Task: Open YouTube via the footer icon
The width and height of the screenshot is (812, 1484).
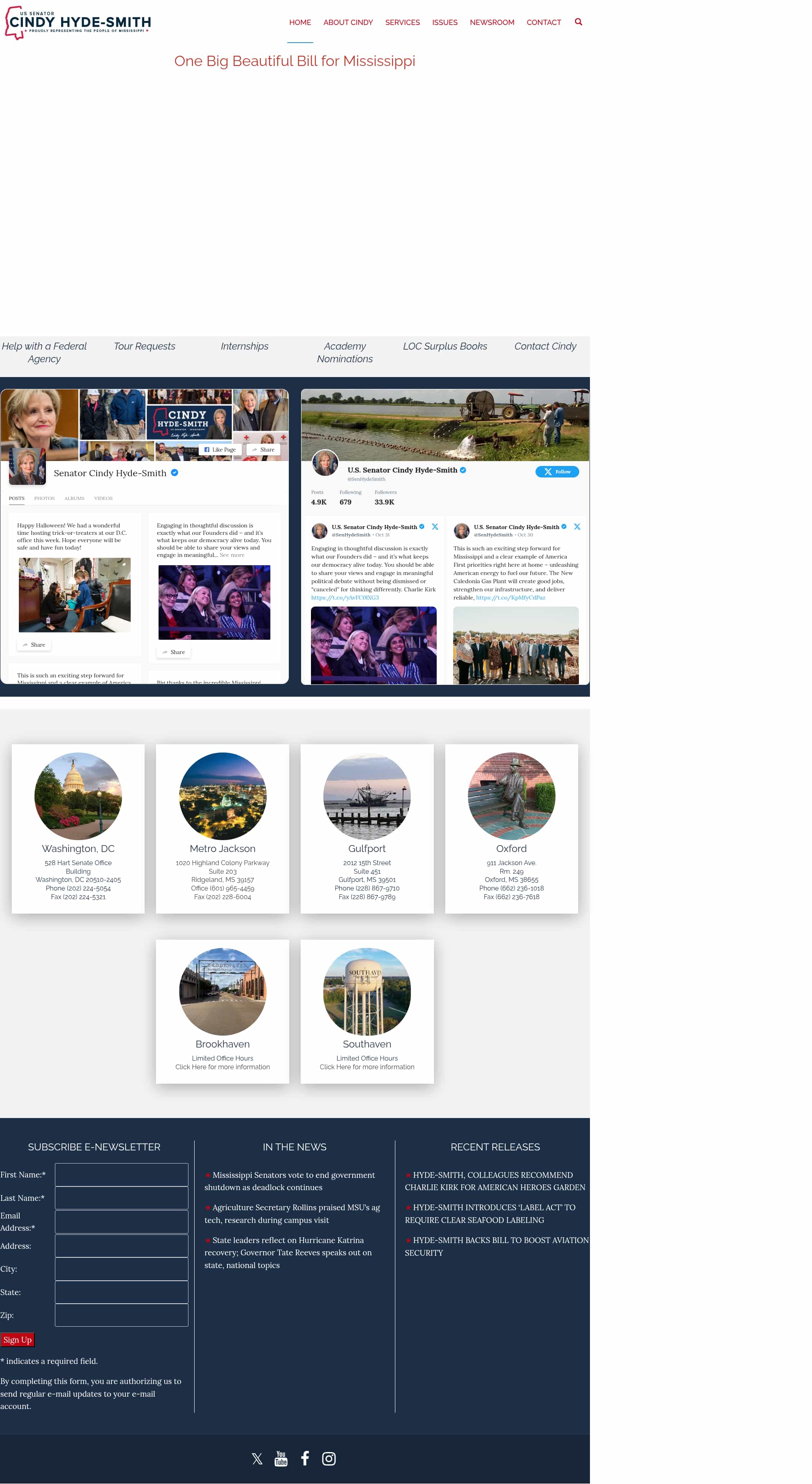Action: 281,1458
